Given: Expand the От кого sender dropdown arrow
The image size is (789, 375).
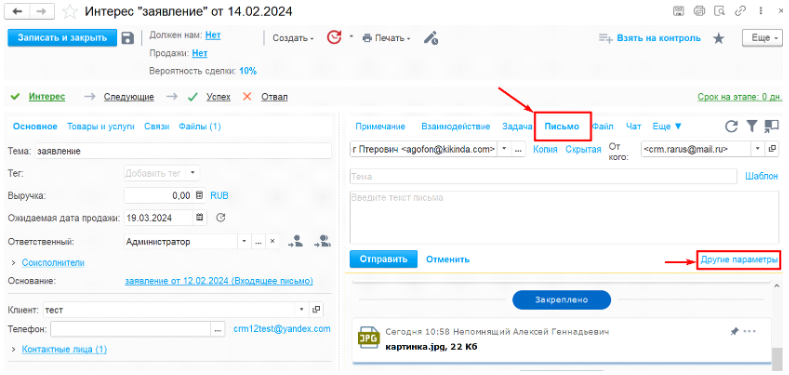Looking at the screenshot, I should pyautogui.click(x=758, y=148).
